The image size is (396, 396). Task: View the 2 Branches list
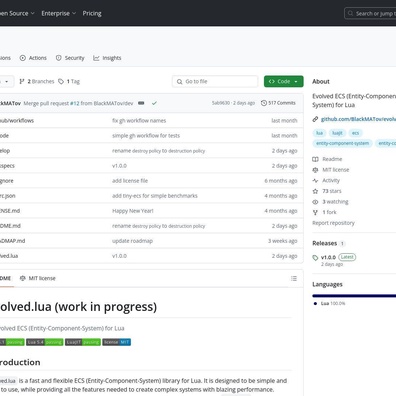(37, 81)
